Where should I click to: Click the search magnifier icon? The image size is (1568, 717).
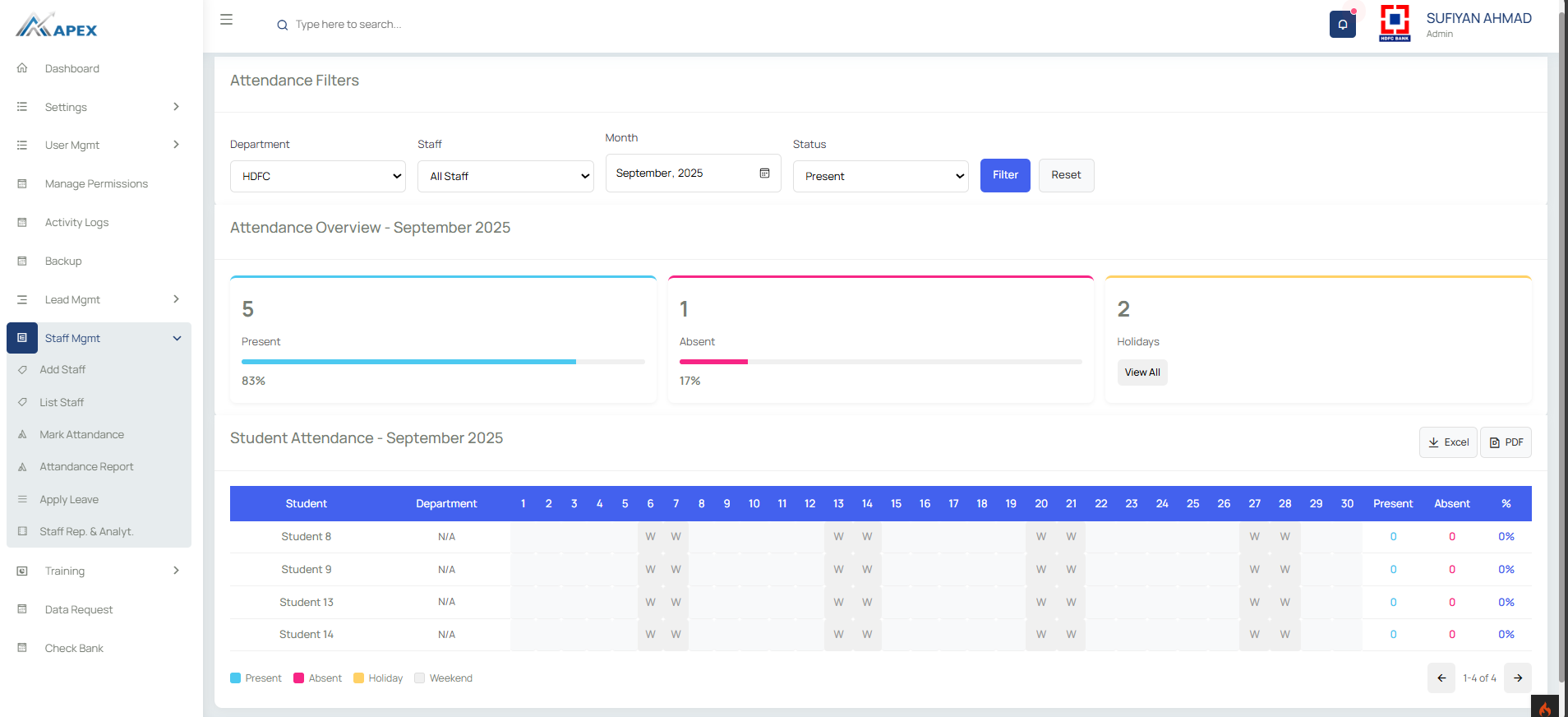coord(282,25)
